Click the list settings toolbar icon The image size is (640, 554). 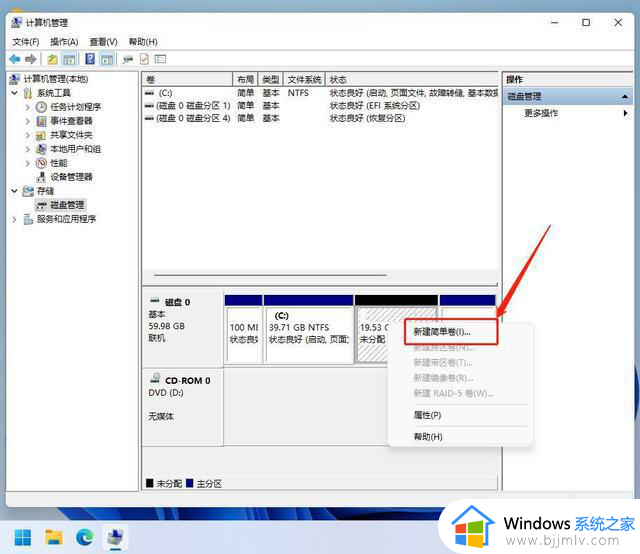coord(160,59)
